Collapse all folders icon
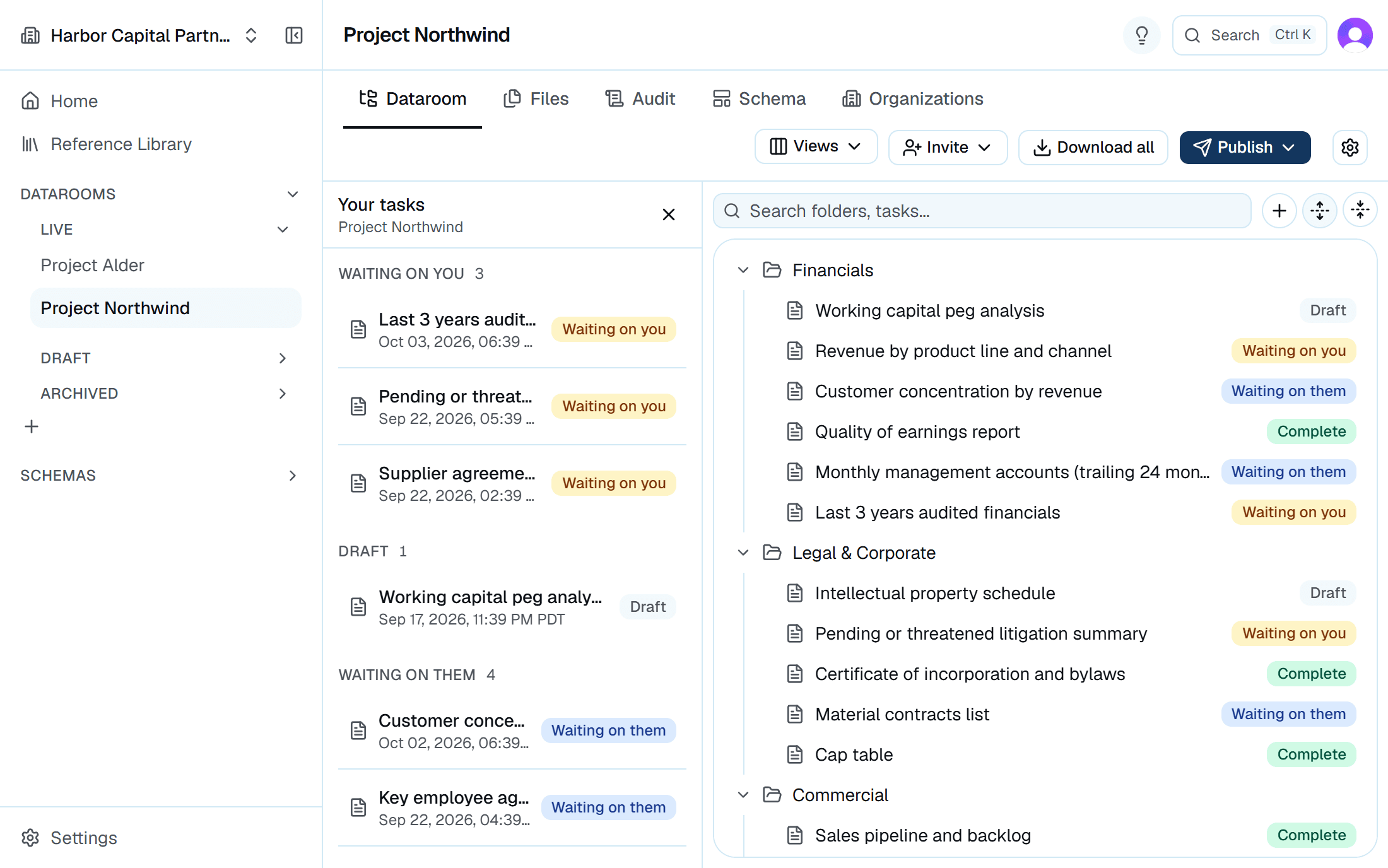This screenshot has height=868, width=1388. (1360, 211)
